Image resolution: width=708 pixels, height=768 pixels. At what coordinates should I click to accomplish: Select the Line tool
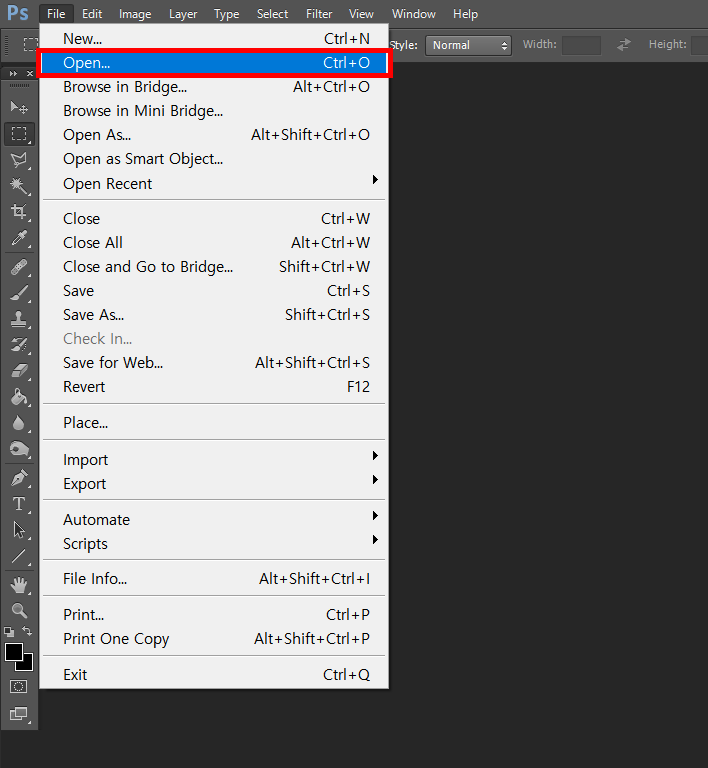(x=19, y=556)
